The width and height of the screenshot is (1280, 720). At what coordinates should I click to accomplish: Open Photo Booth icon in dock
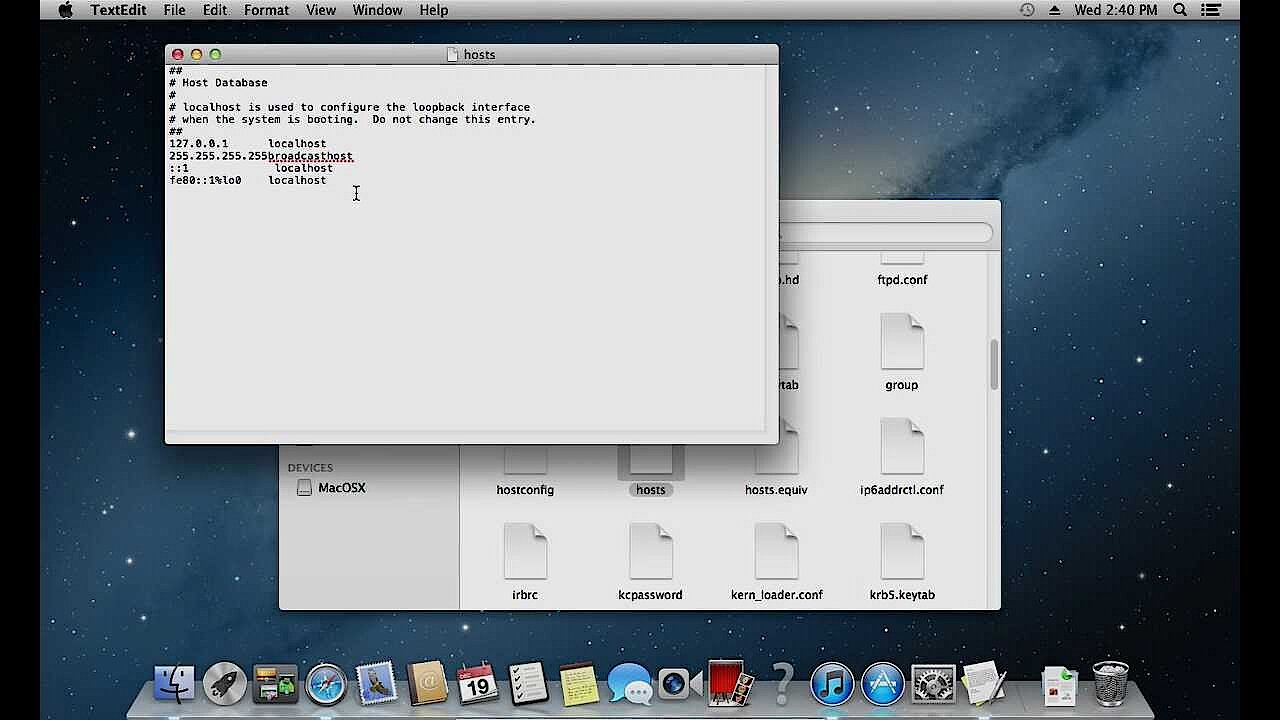730,684
